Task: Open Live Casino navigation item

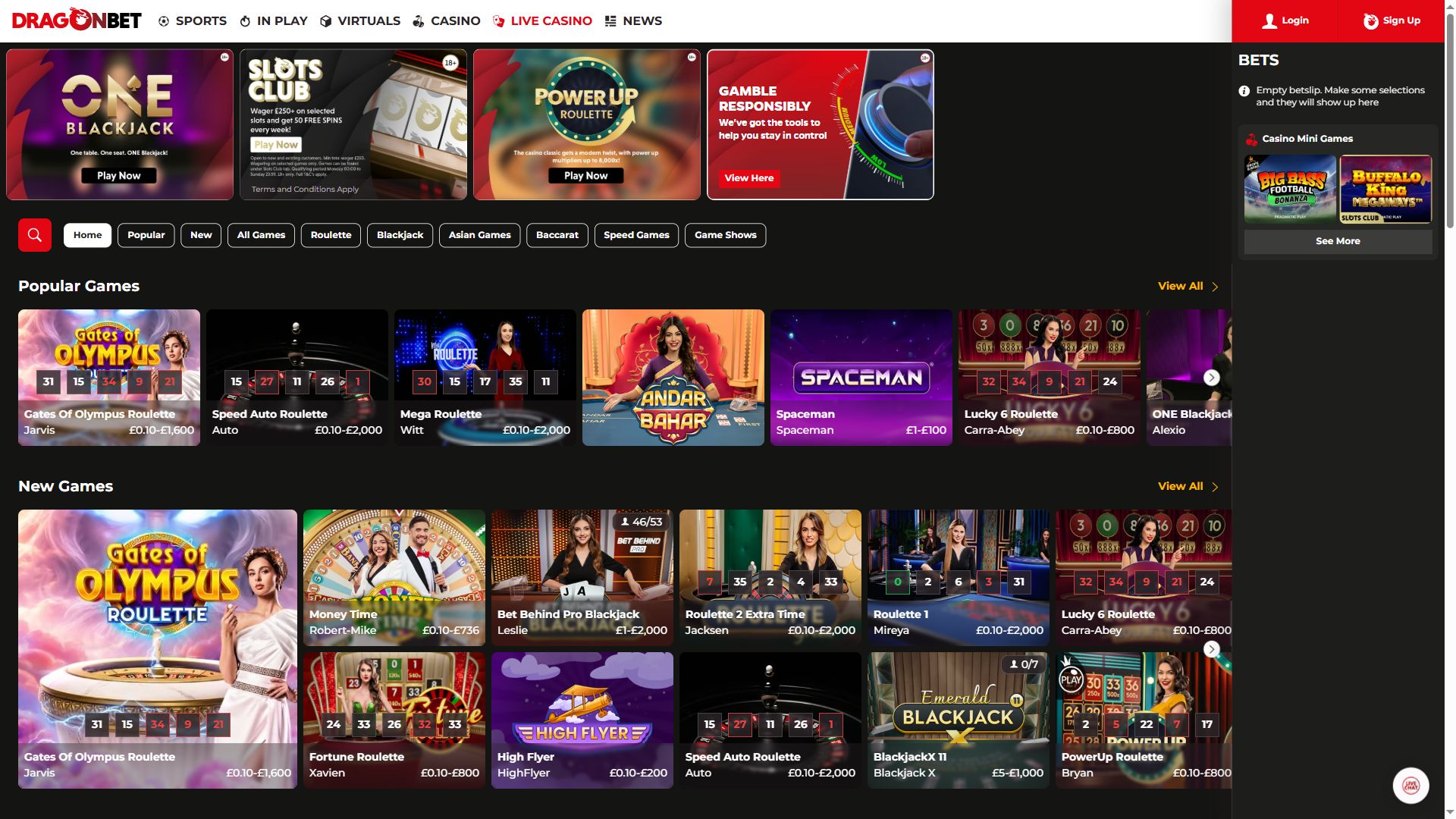Action: [542, 21]
